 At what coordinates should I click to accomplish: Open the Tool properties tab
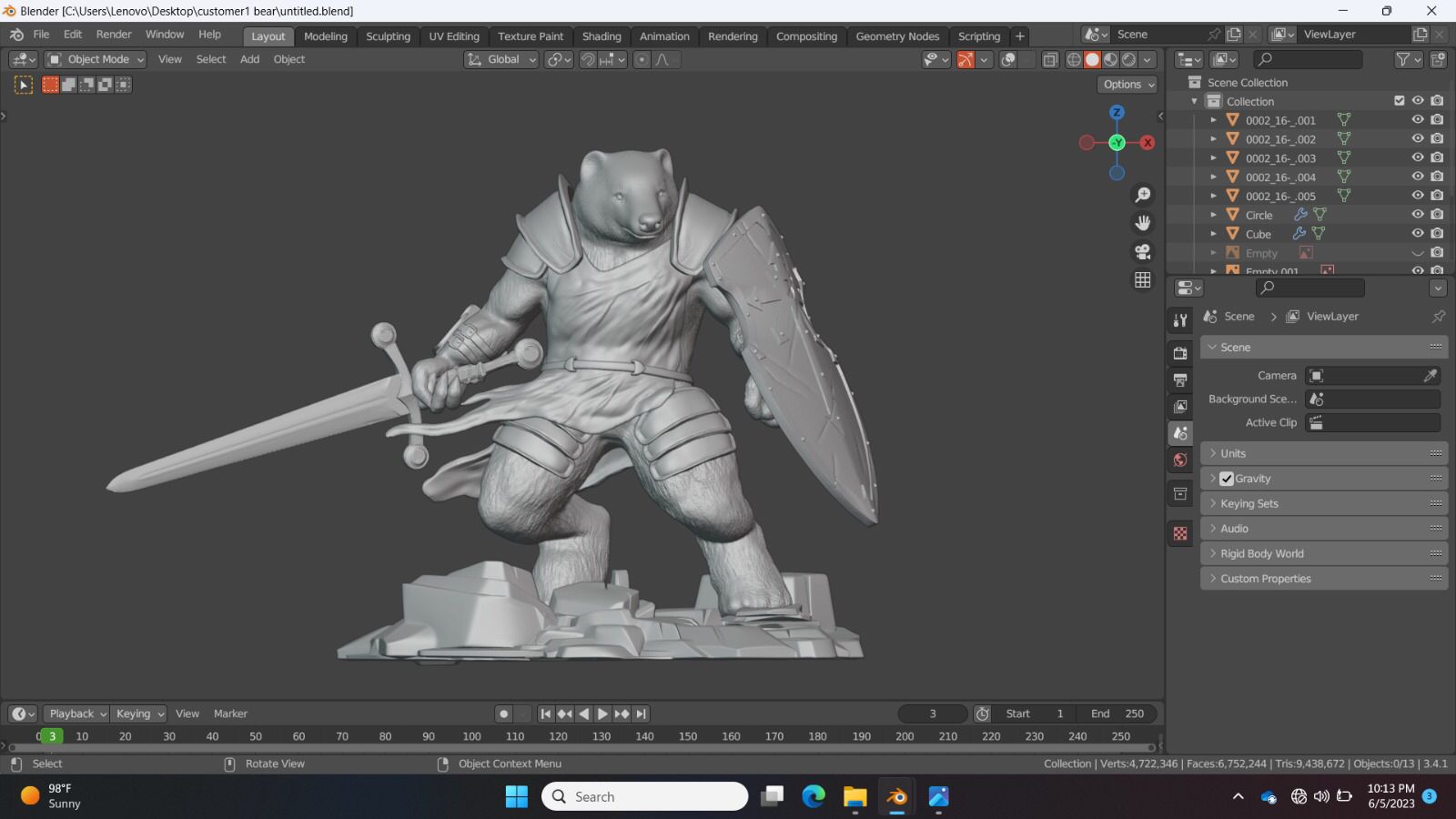pos(1180,320)
